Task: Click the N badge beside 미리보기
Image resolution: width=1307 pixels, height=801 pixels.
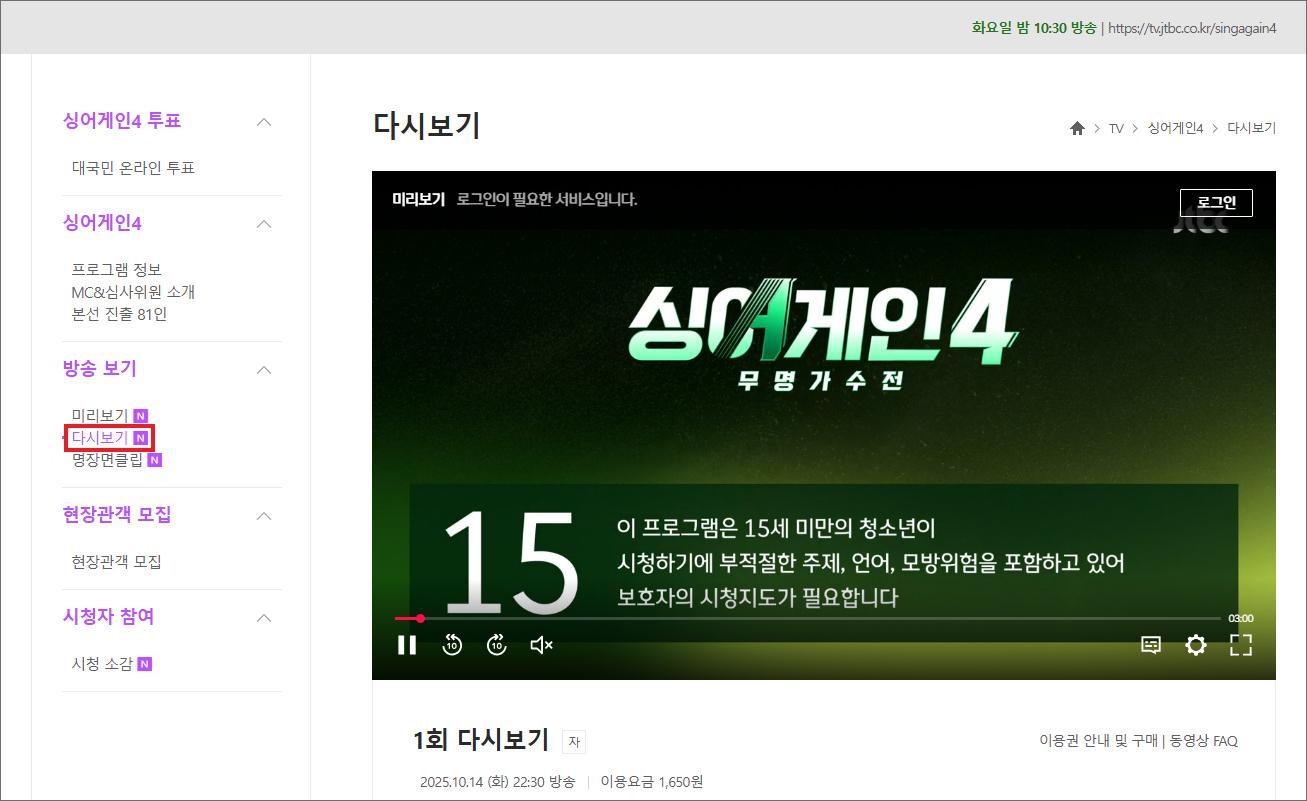Action: coord(141,416)
